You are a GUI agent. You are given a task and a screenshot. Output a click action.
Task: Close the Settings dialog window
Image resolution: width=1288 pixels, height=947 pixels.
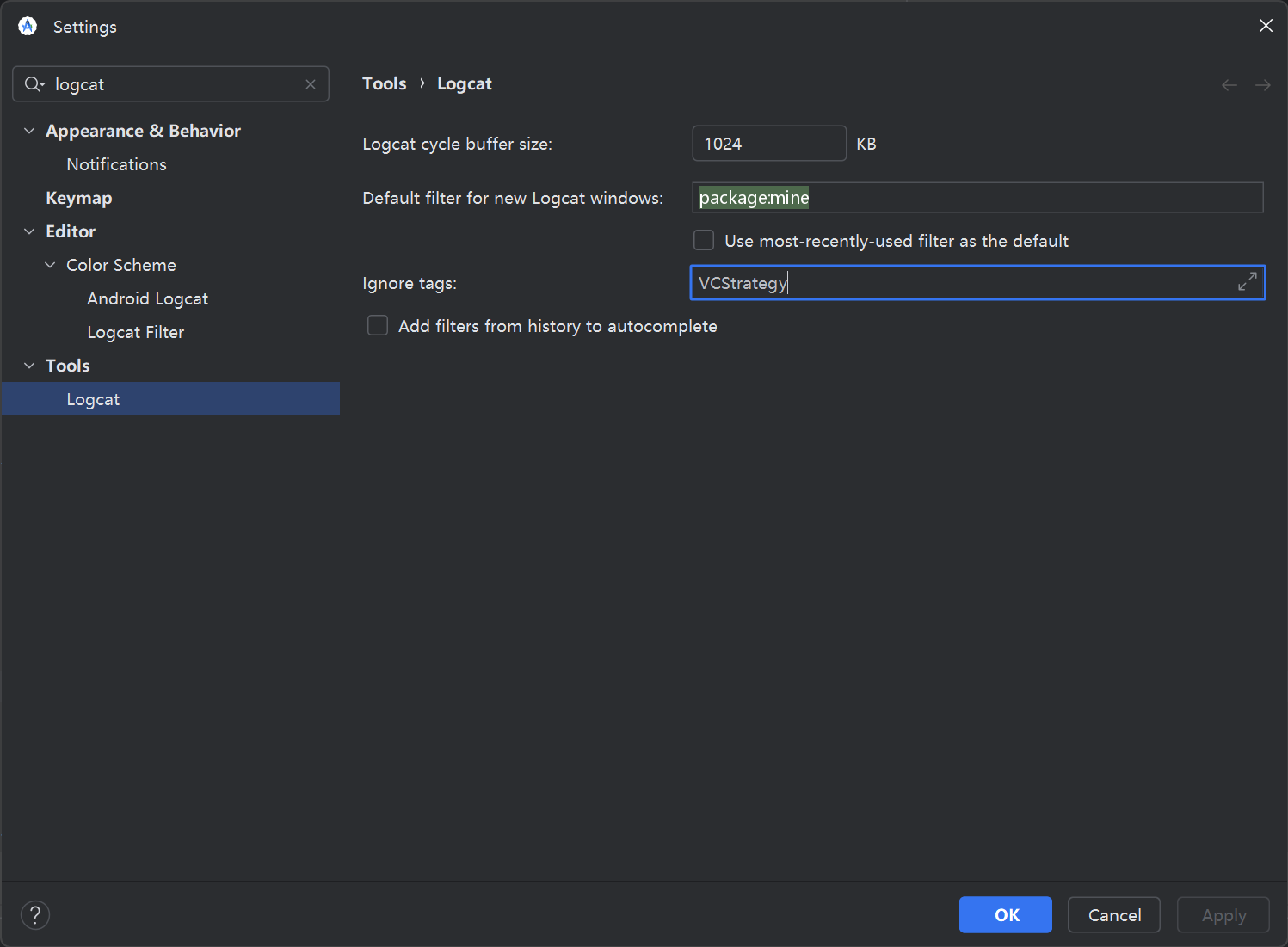[x=1266, y=26]
